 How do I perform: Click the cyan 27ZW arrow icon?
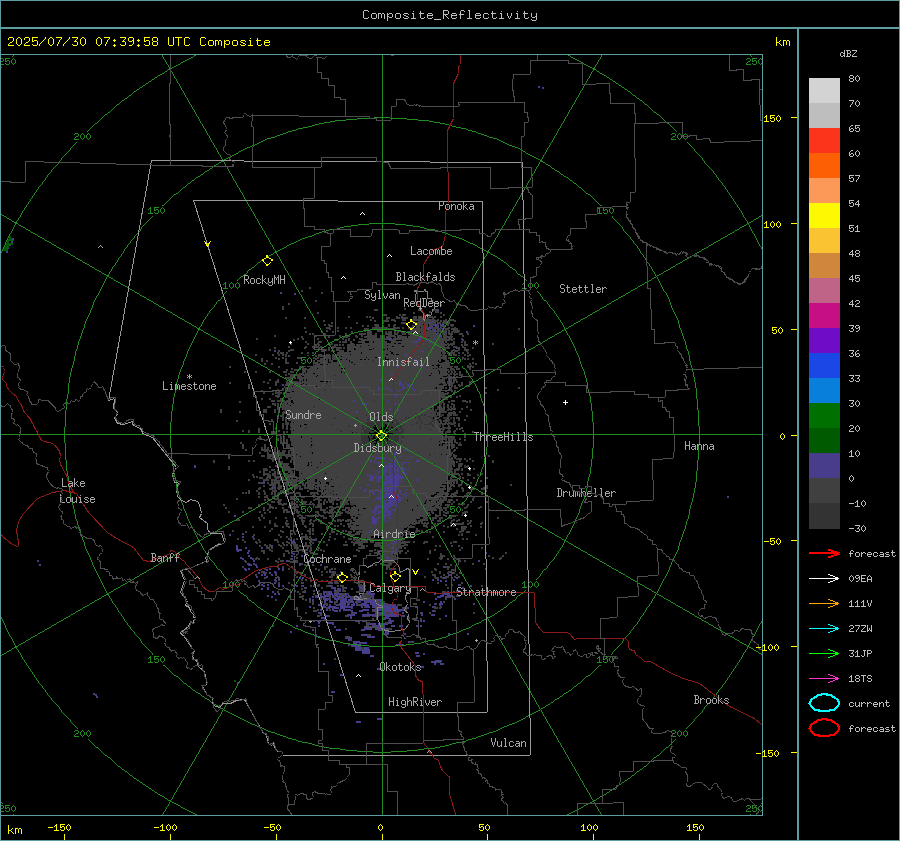(824, 629)
